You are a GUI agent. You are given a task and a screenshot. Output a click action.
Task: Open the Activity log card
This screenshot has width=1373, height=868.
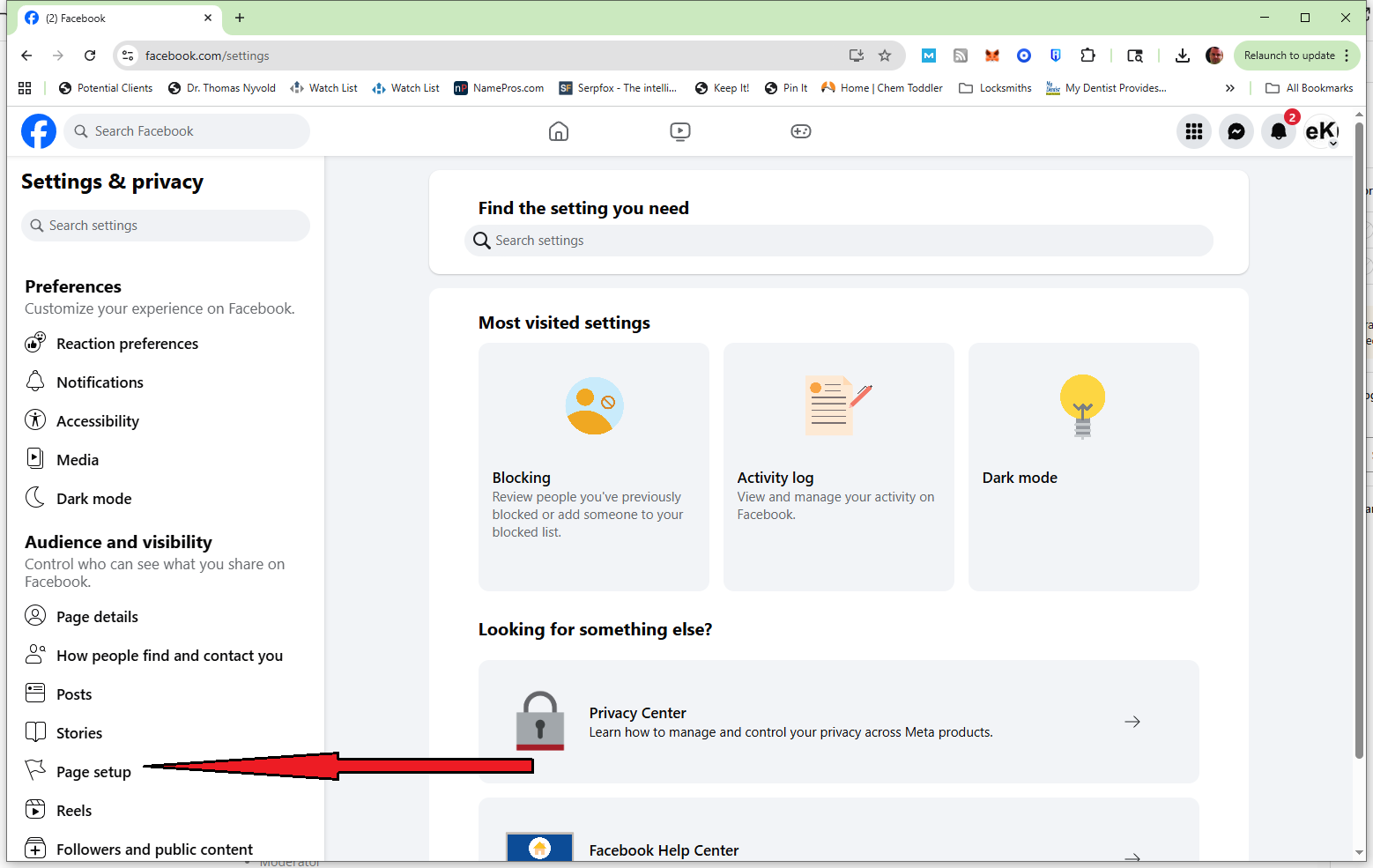(x=838, y=466)
